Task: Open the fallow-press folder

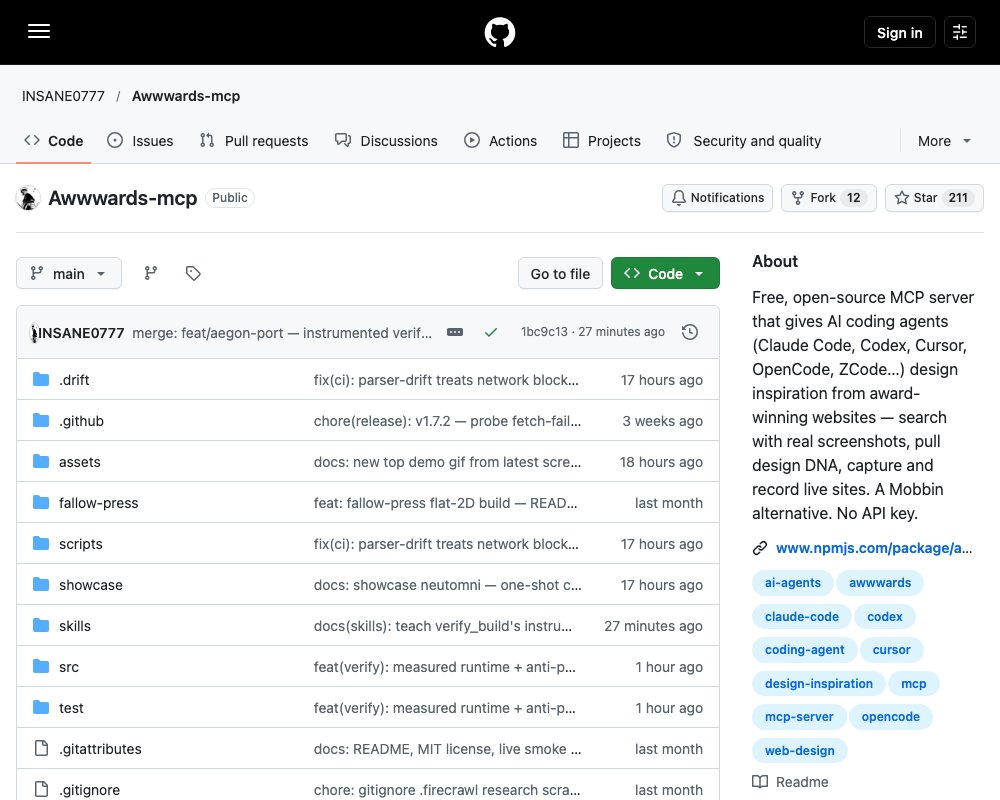Action: click(99, 503)
